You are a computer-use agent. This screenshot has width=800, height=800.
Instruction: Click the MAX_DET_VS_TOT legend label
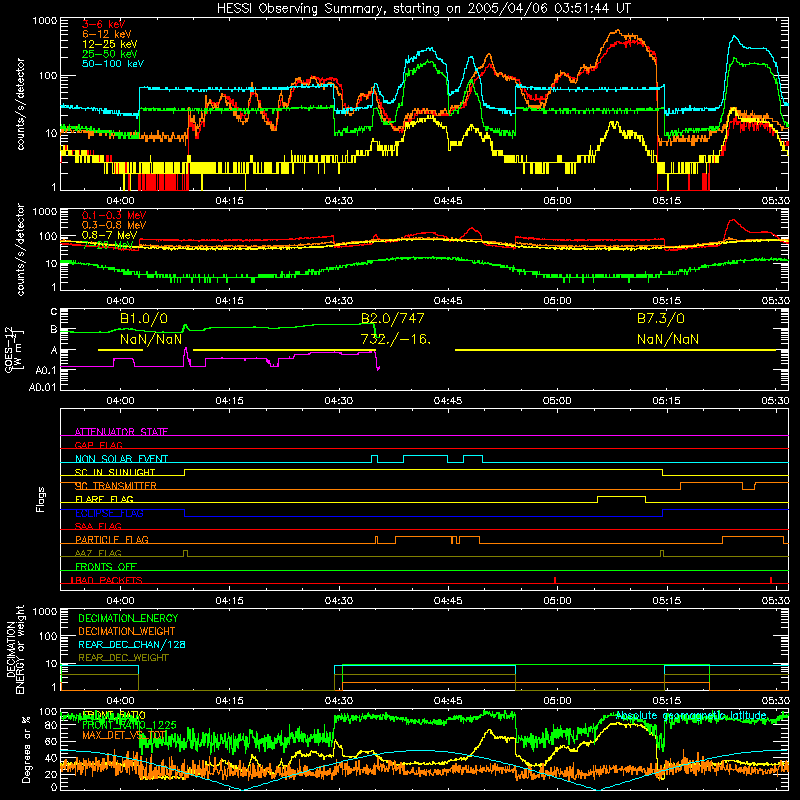[124, 735]
